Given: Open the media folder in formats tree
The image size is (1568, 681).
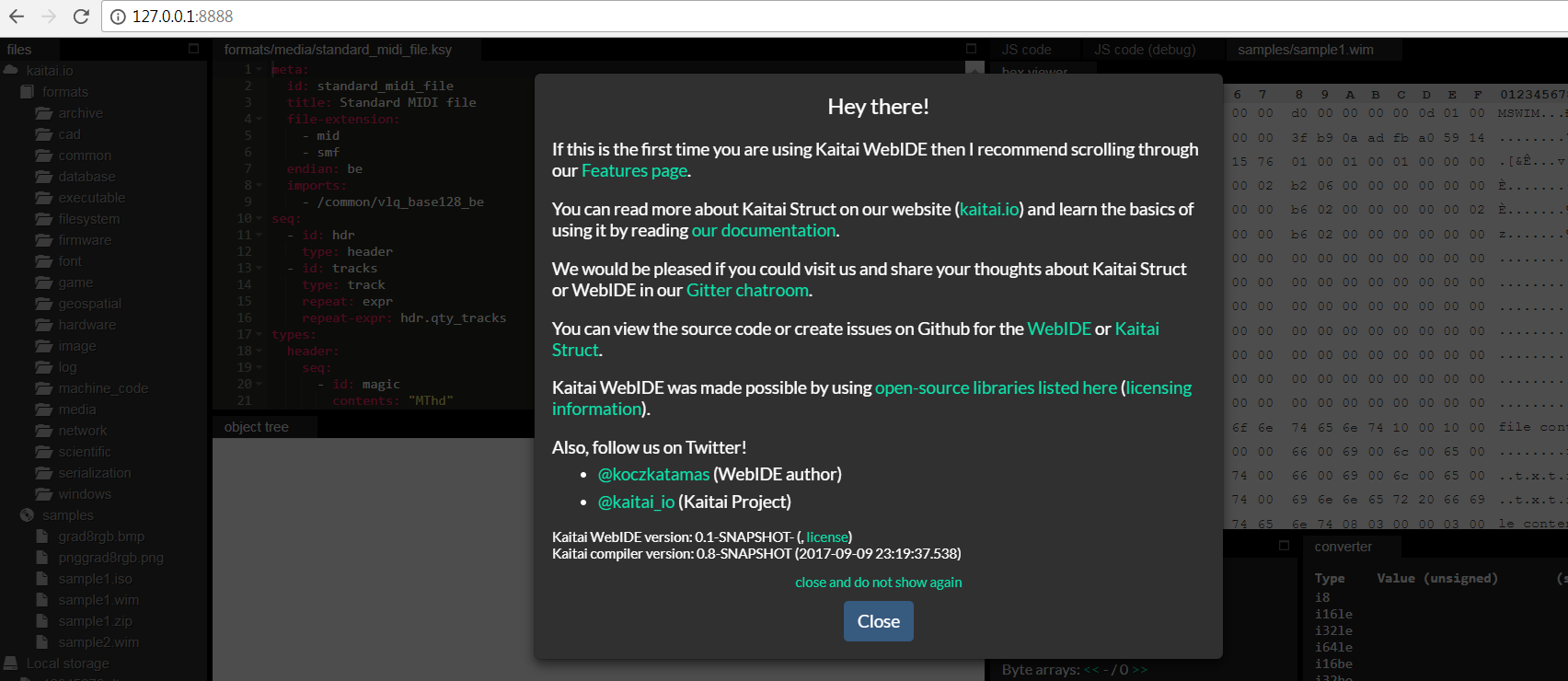Looking at the screenshot, I should pos(77,410).
